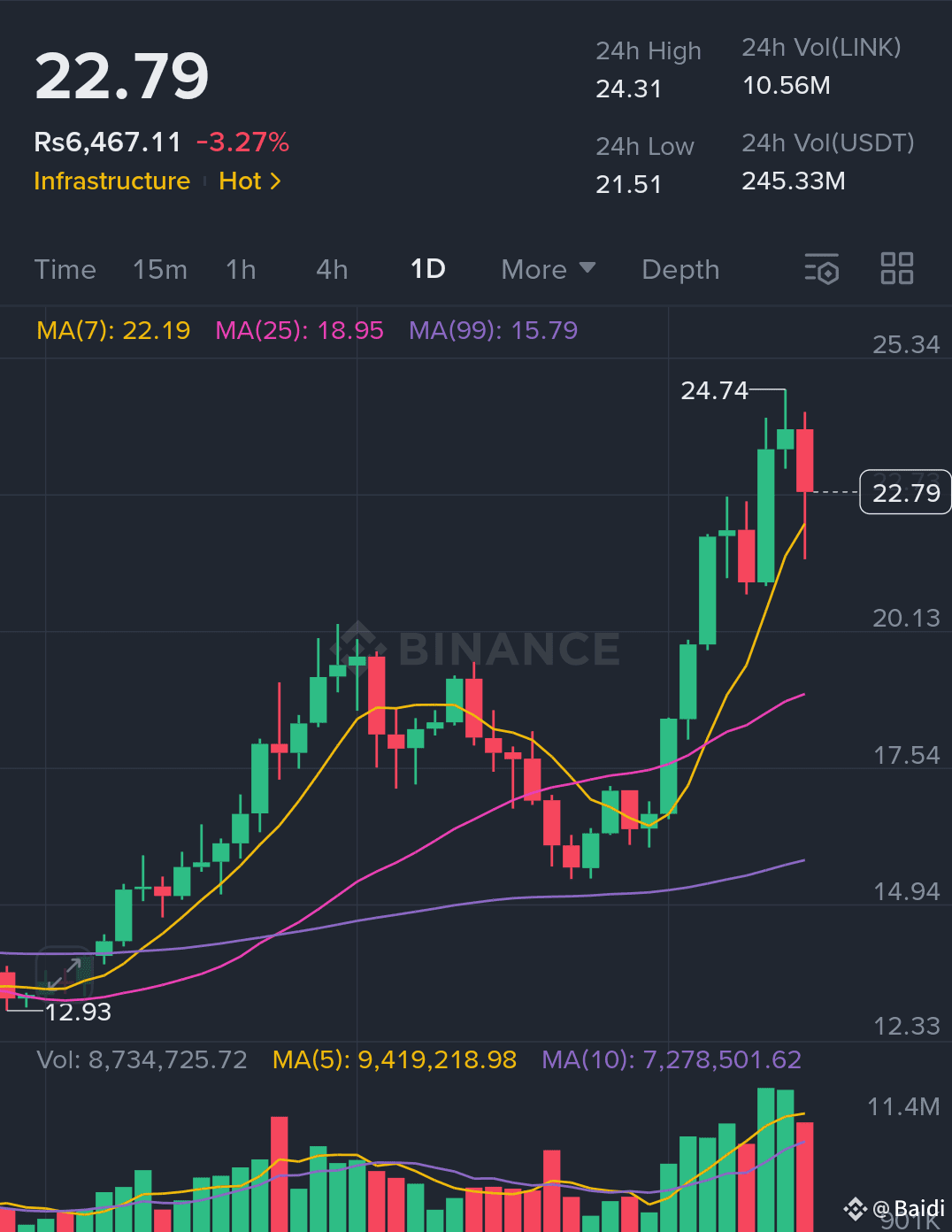Image resolution: width=952 pixels, height=1232 pixels.
Task: Tap the 17.54 price axis label
Action: pyautogui.click(x=906, y=755)
